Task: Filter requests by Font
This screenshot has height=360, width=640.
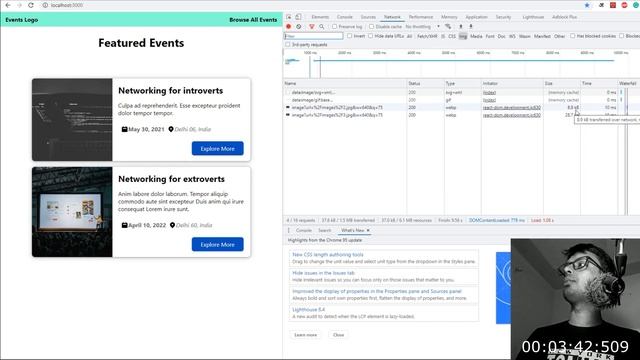Action: pyautogui.click(x=490, y=36)
